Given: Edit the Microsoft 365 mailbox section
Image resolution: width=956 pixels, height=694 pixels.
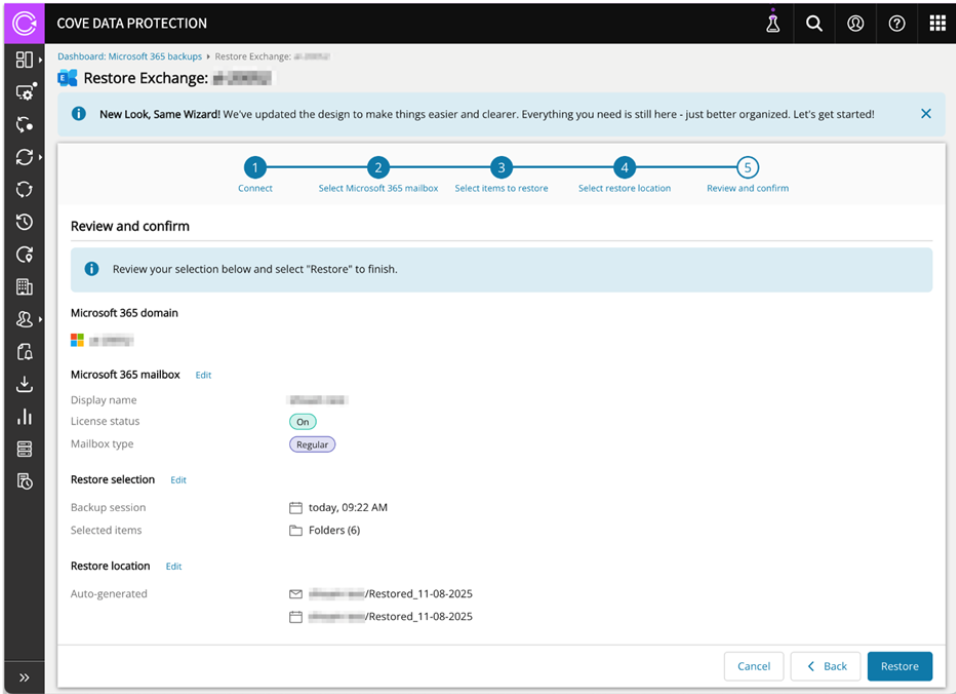Looking at the screenshot, I should click(x=203, y=375).
